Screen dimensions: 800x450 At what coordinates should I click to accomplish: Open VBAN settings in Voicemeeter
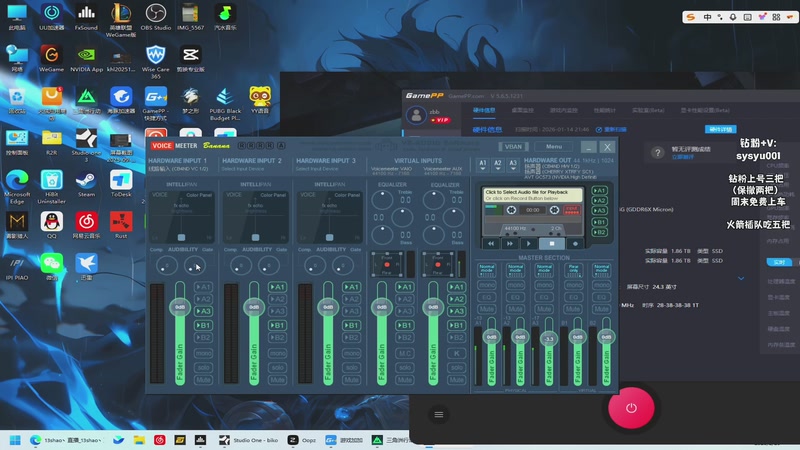pos(513,146)
